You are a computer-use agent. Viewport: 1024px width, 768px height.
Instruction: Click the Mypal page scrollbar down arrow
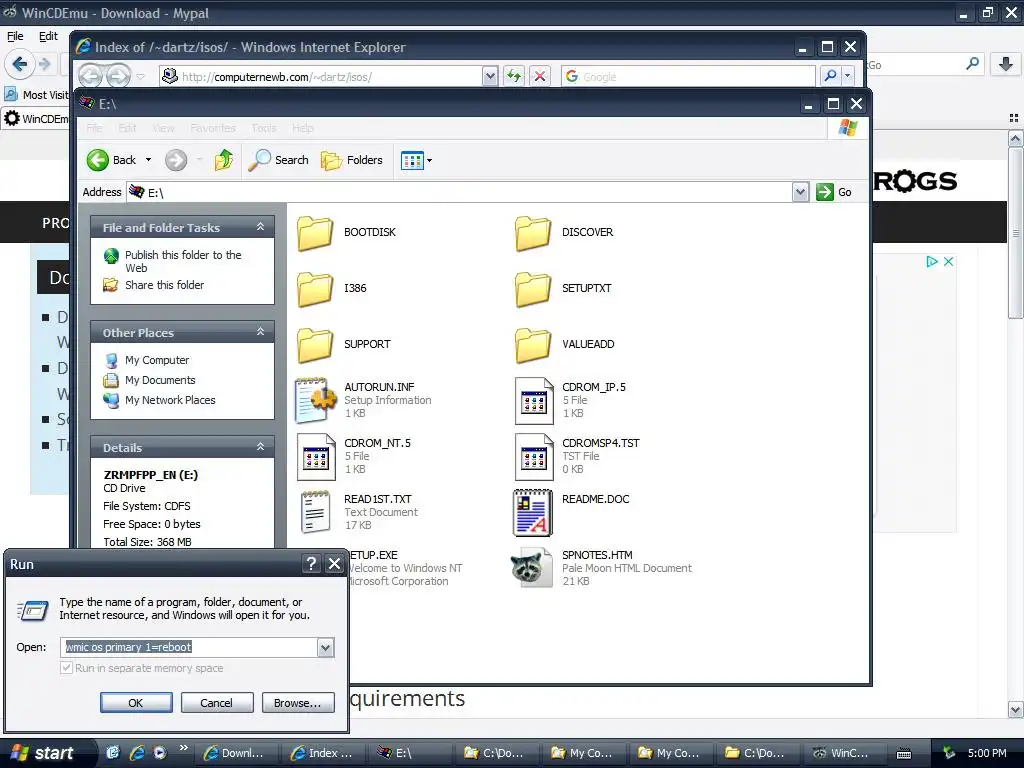[1015, 709]
